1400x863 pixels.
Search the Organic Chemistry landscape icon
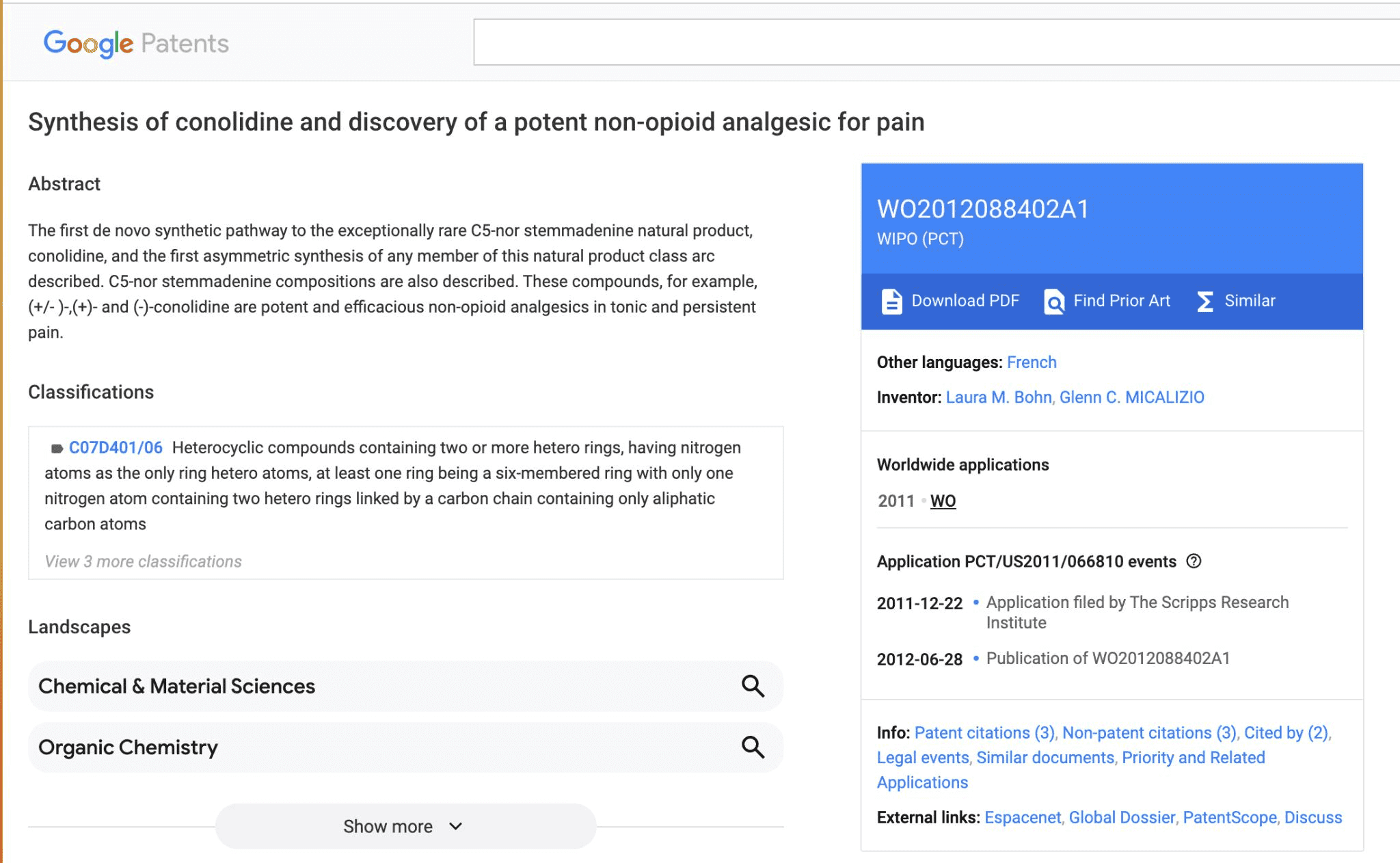753,747
